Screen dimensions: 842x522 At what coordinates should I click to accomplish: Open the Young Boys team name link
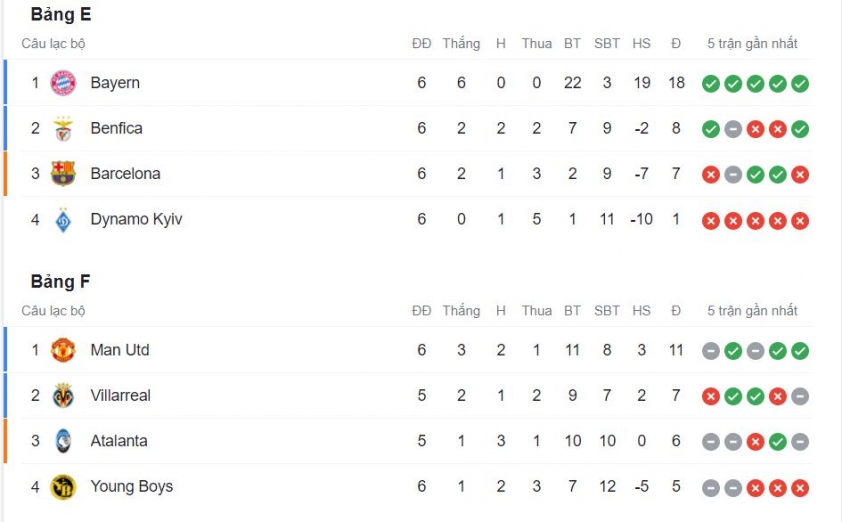click(x=132, y=487)
